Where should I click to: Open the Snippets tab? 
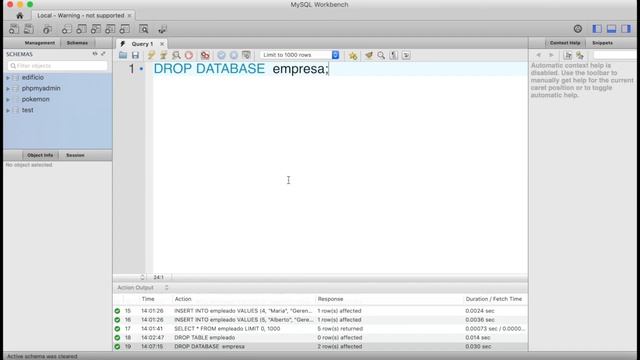[x=602, y=43]
